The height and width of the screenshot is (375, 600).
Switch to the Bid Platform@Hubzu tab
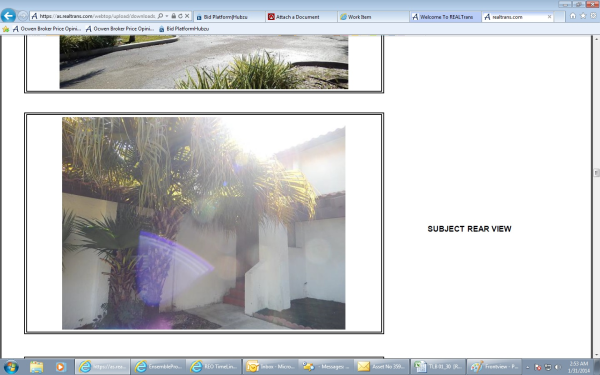pyautogui.click(x=229, y=17)
